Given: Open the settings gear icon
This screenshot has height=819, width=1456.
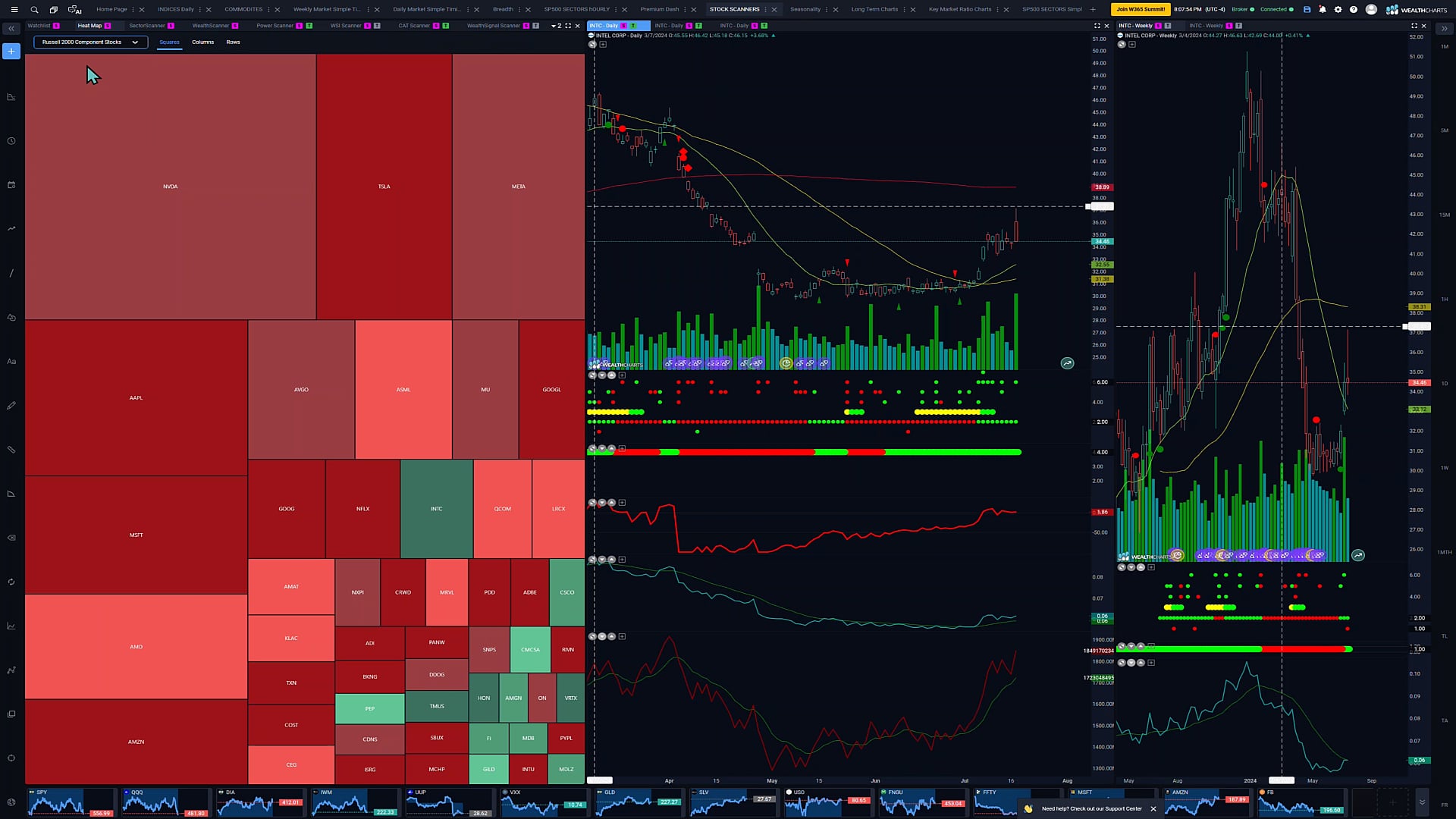Looking at the screenshot, I should pos(1338,10).
